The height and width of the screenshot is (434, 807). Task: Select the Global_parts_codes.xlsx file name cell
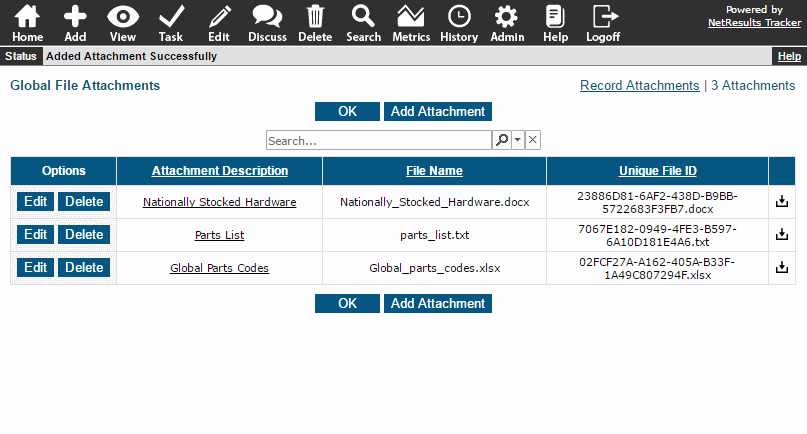[x=435, y=268]
